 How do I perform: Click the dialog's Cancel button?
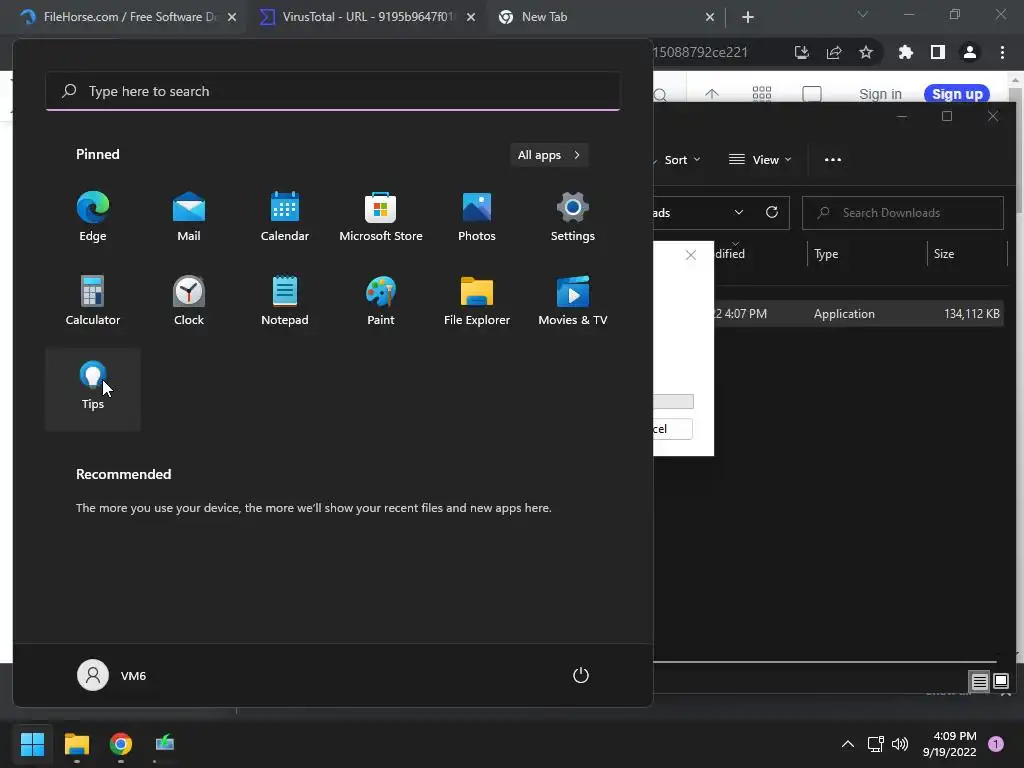673,429
